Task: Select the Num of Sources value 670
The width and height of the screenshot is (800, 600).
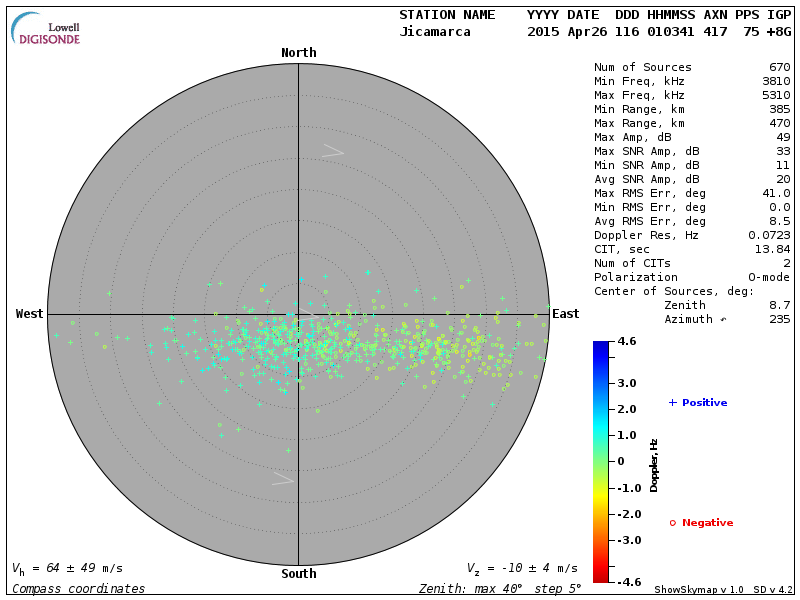Action: [x=779, y=67]
